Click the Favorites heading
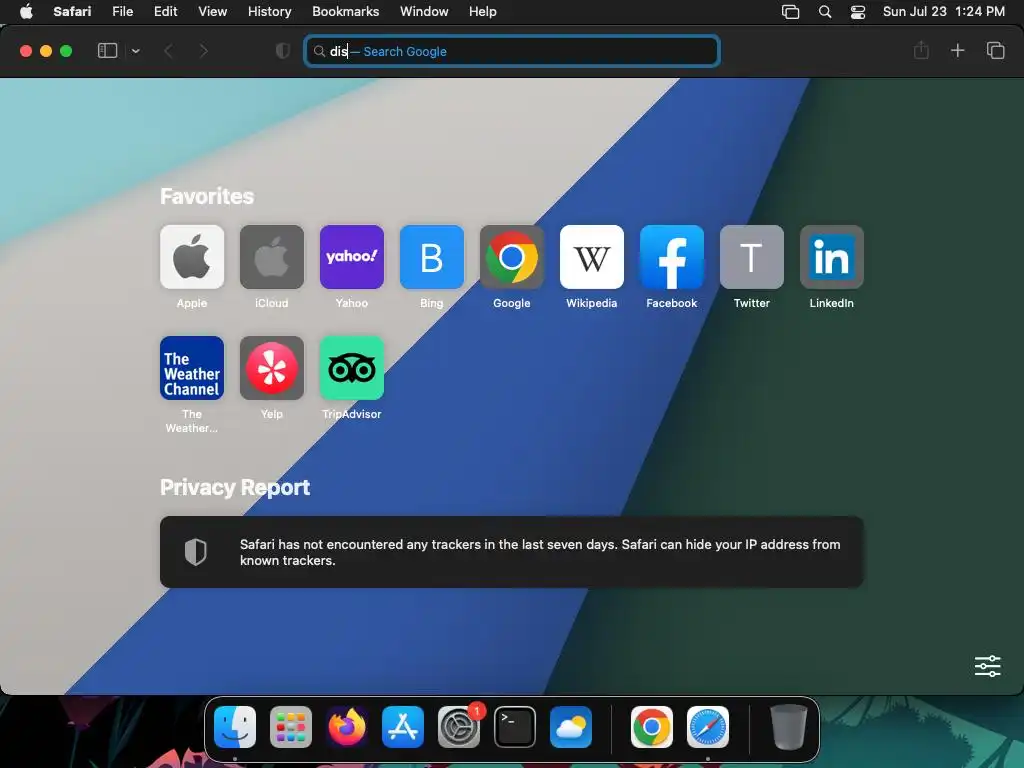The width and height of the screenshot is (1024, 768). click(207, 196)
